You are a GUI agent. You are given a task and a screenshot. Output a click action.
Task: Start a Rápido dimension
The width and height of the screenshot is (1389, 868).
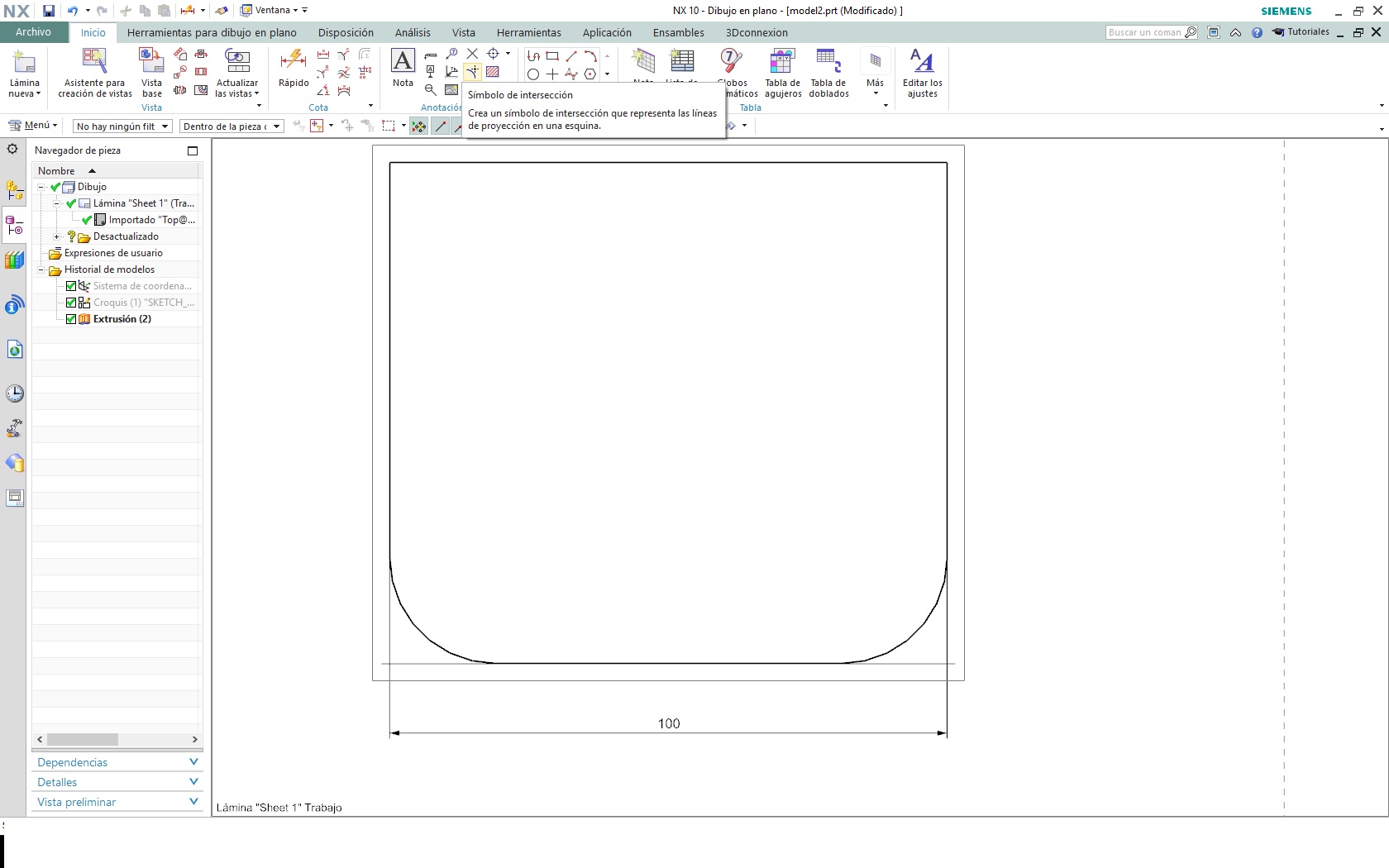[x=294, y=69]
